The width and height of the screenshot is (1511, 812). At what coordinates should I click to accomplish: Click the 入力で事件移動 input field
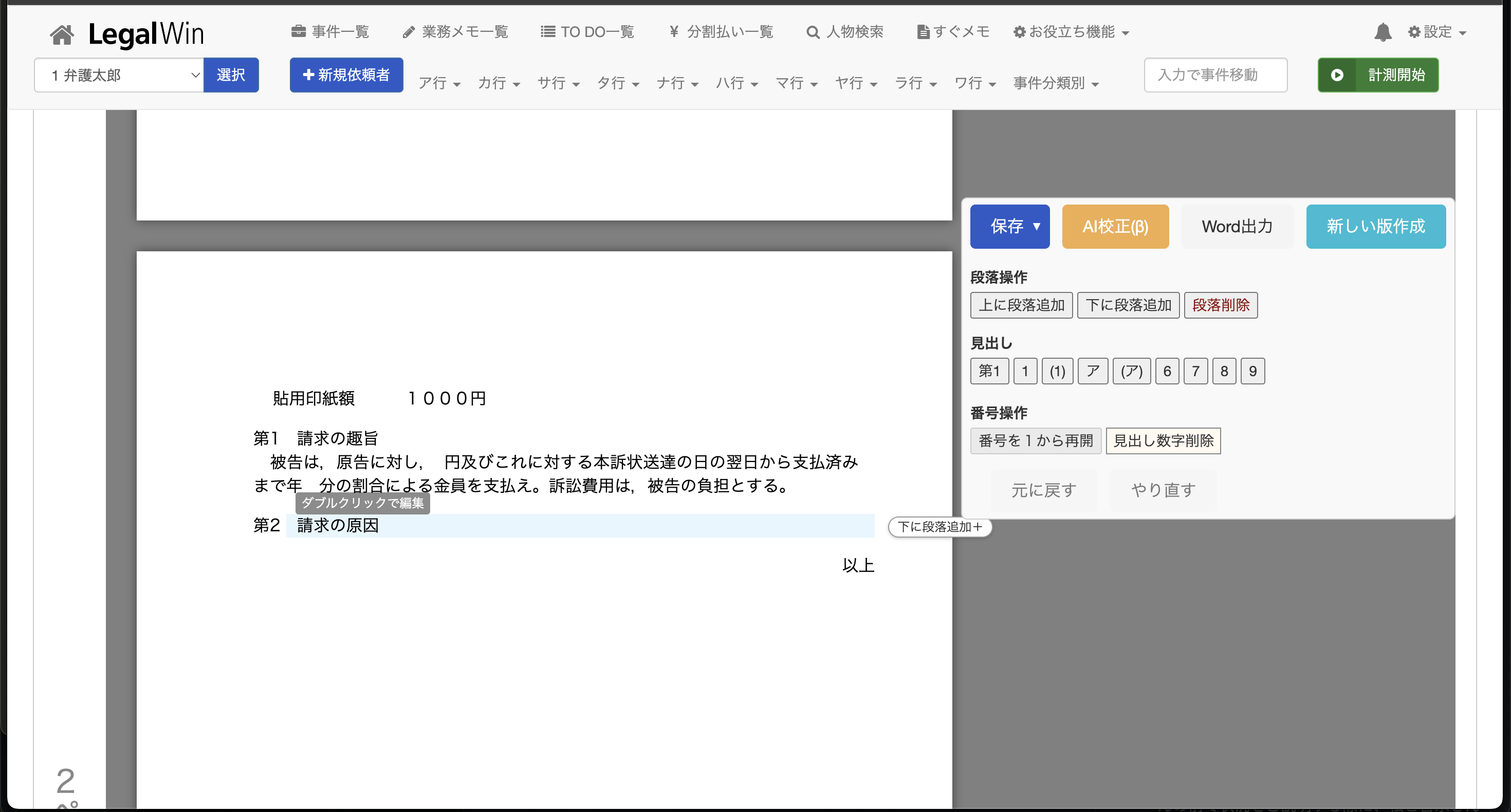[1215, 75]
